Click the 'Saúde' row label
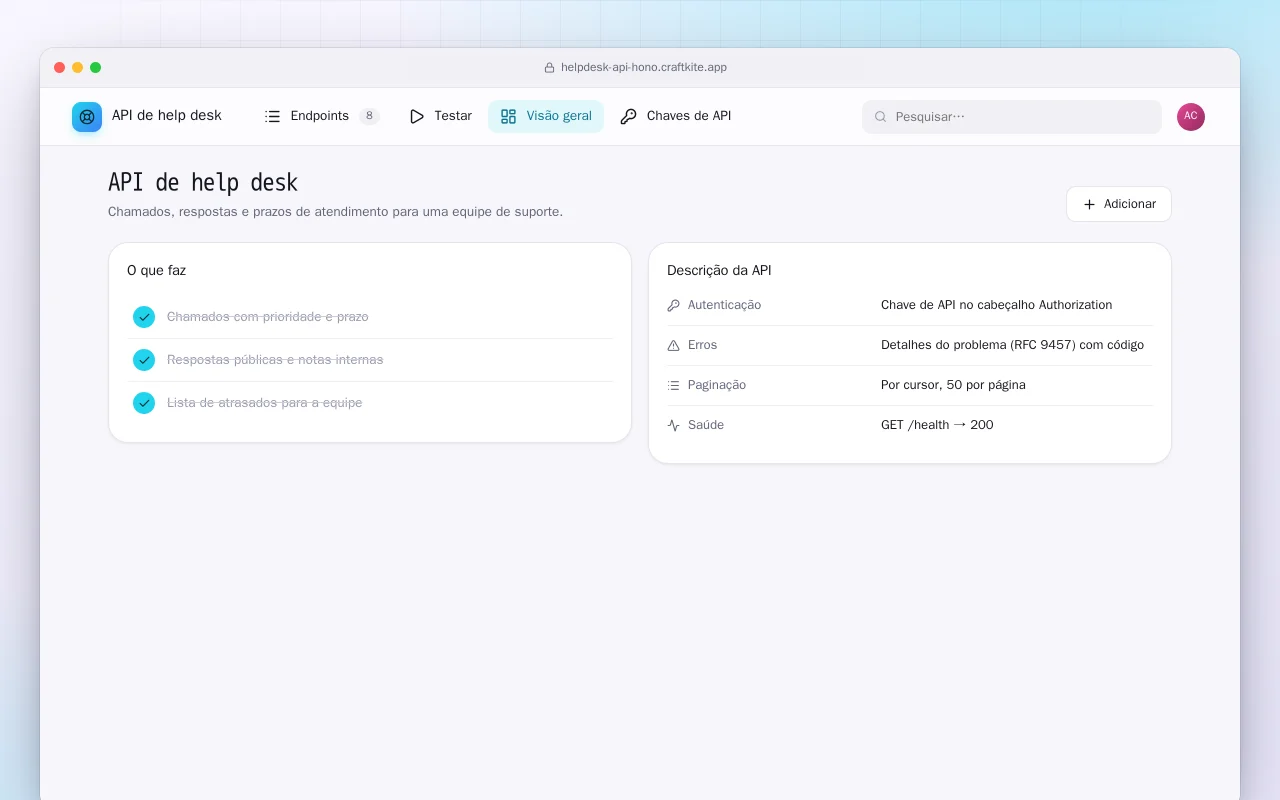Viewport: 1280px width, 800px height. pyautogui.click(x=706, y=425)
